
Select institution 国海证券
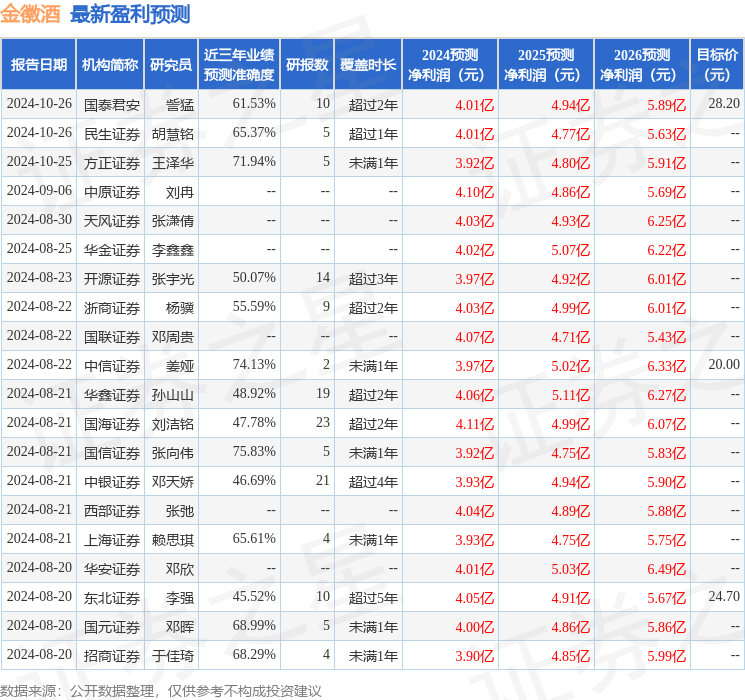click(112, 424)
